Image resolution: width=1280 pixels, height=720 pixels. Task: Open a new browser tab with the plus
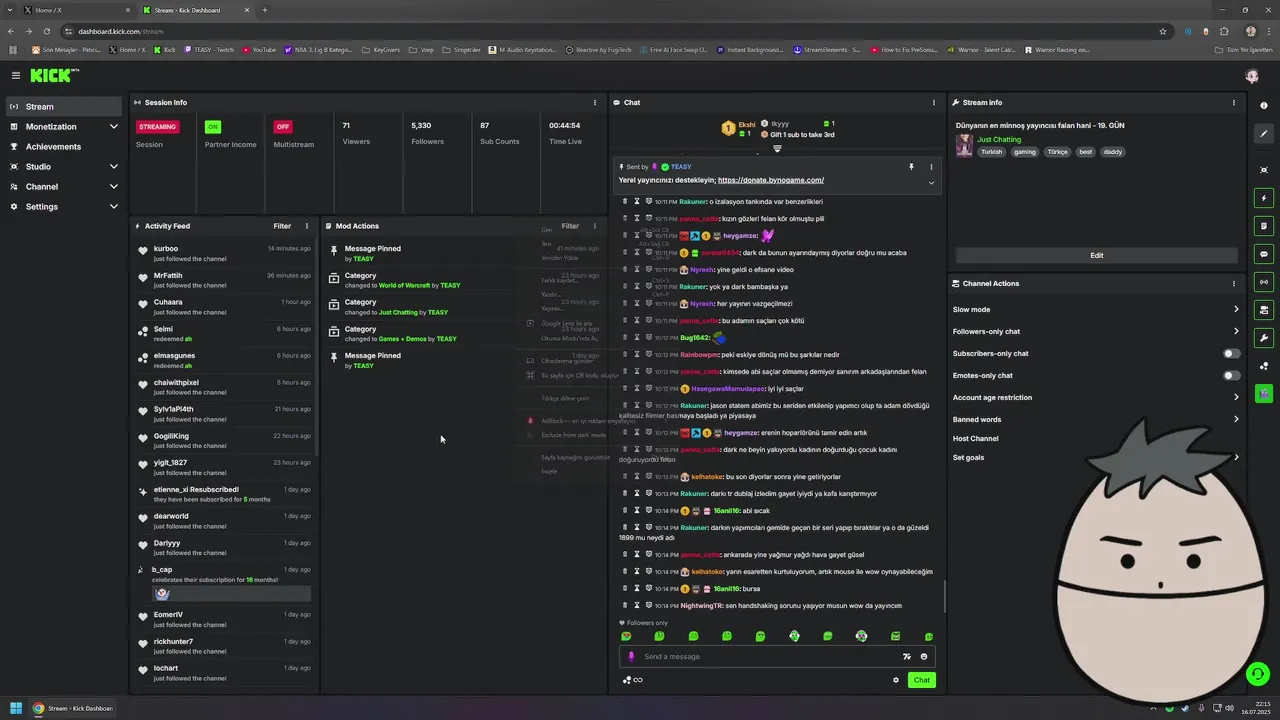pyautogui.click(x=265, y=10)
